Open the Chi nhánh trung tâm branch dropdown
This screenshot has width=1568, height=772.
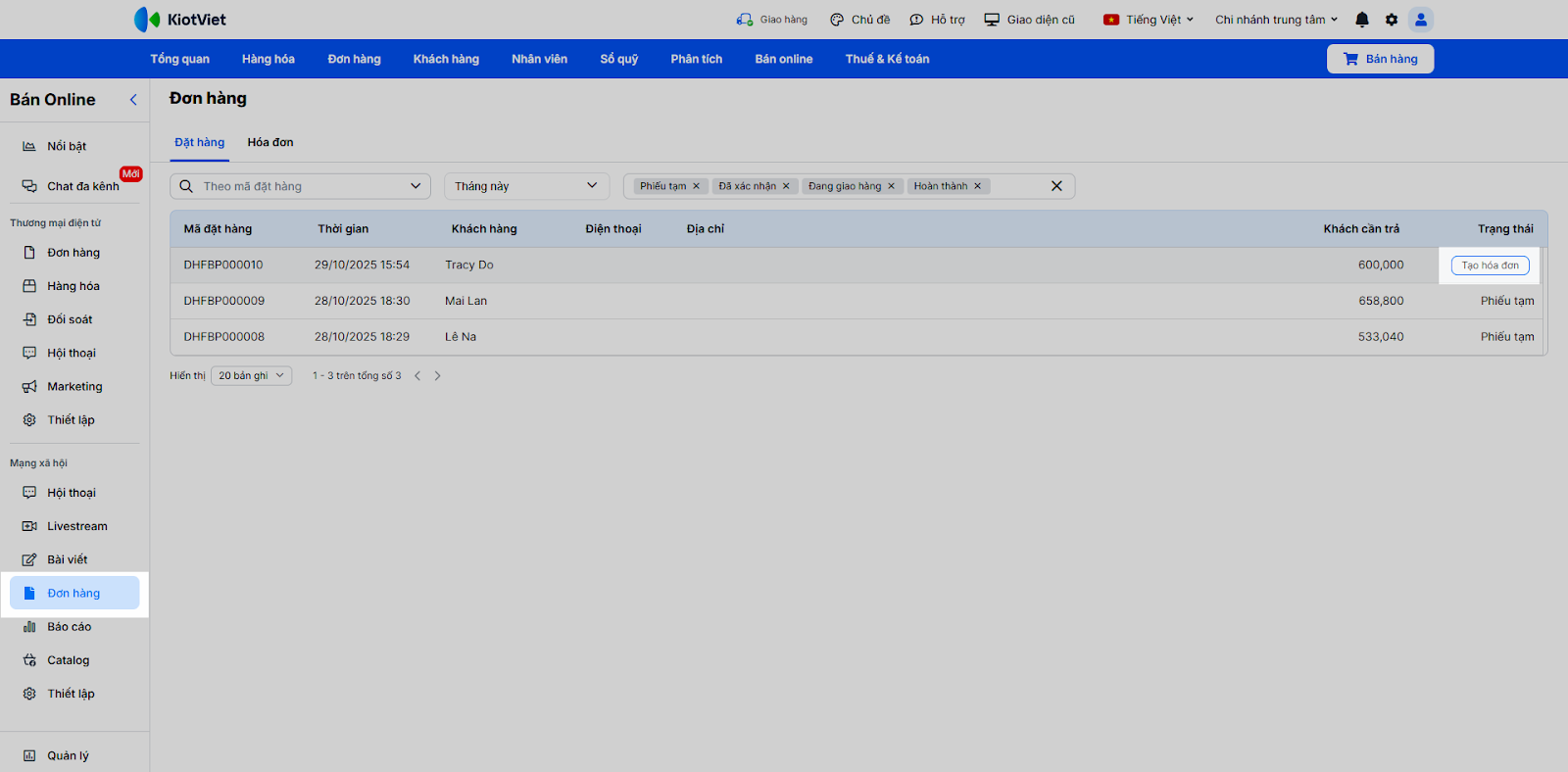click(1277, 20)
